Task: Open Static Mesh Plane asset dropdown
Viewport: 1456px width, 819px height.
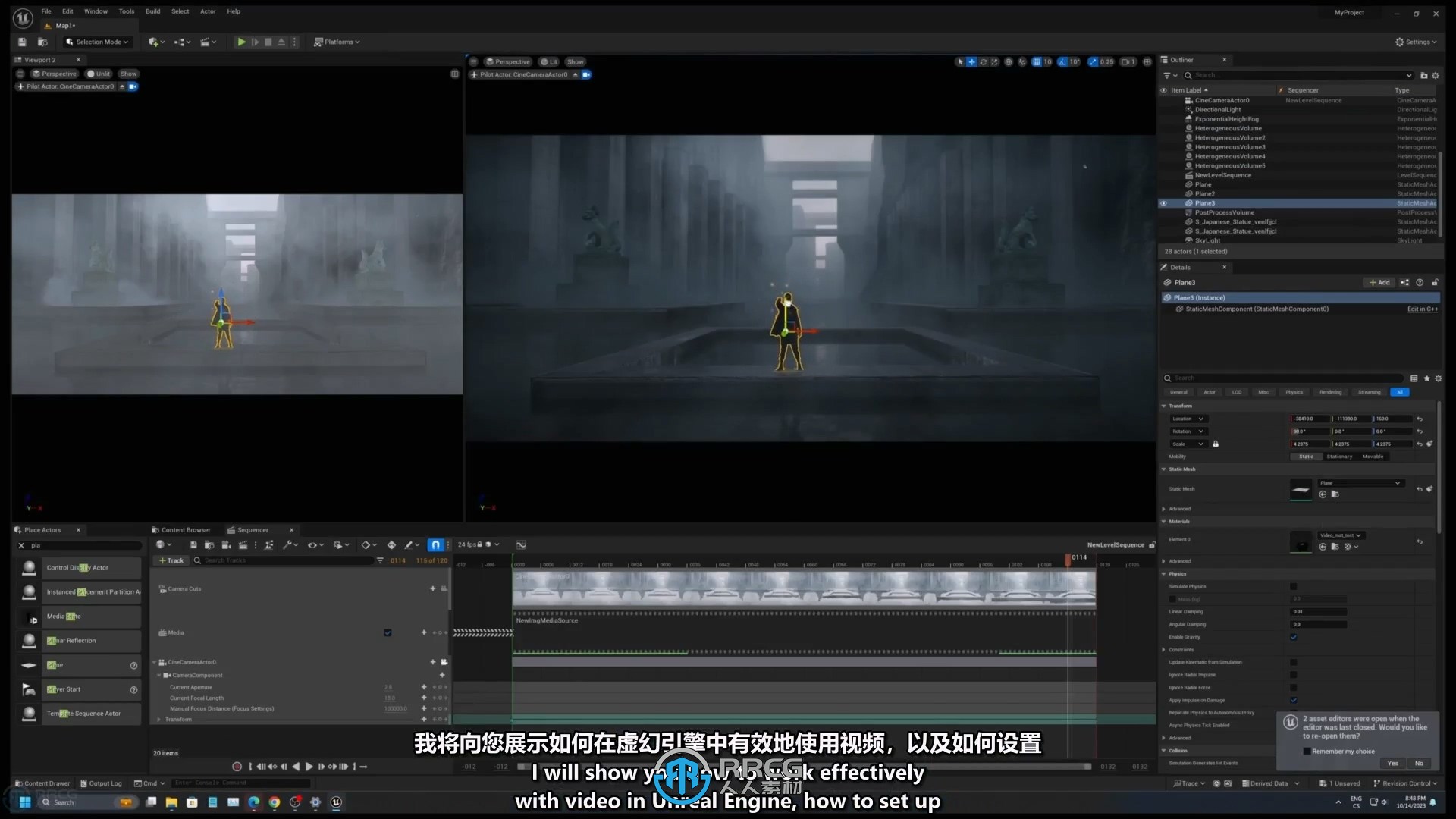Action: [x=1360, y=483]
